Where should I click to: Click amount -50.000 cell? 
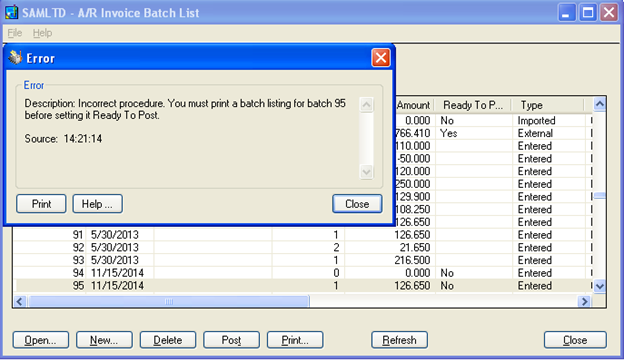(x=413, y=159)
